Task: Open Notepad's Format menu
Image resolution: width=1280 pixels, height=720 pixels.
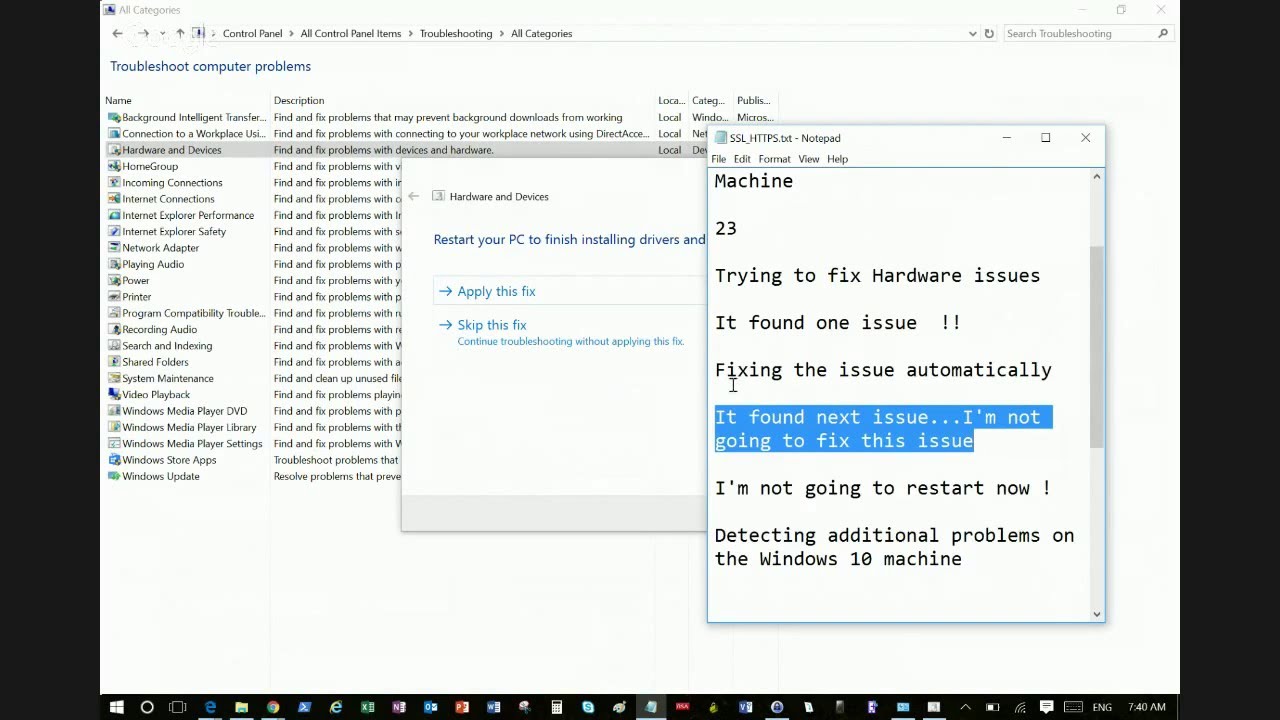Action: coord(773,159)
